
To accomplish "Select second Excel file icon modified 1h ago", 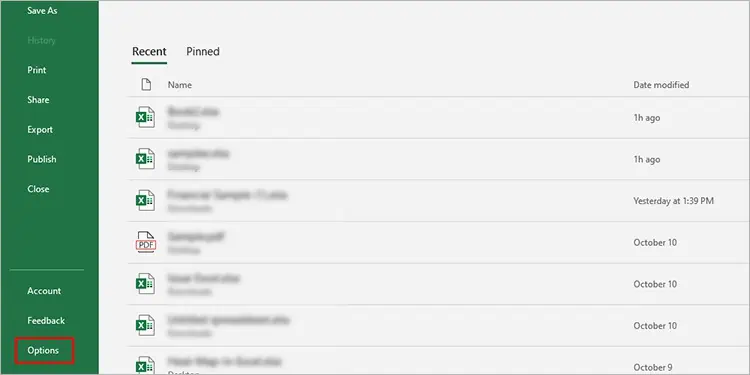I will coord(145,159).
